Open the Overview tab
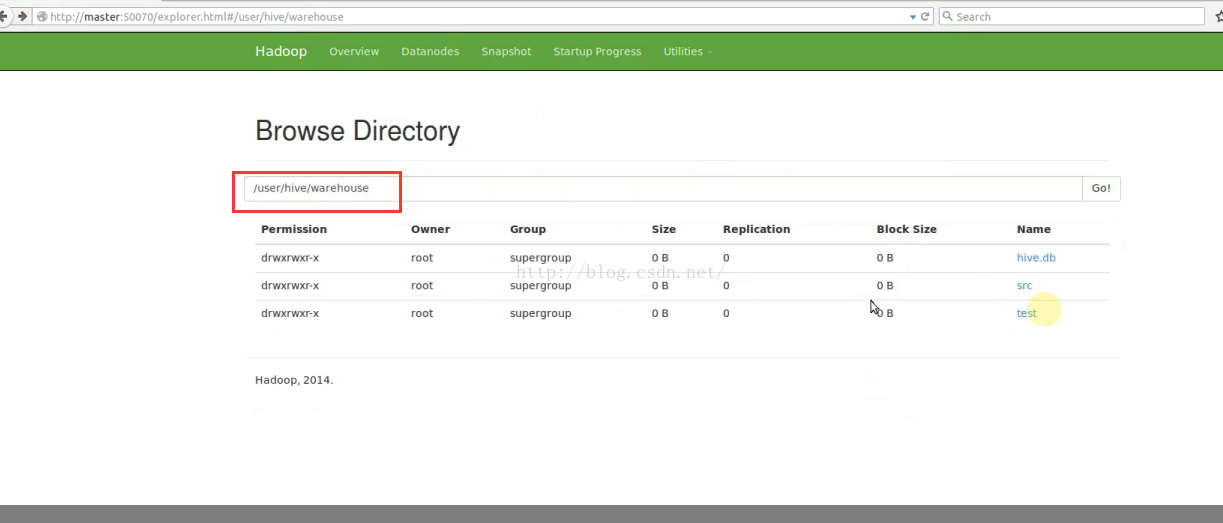 tap(354, 51)
